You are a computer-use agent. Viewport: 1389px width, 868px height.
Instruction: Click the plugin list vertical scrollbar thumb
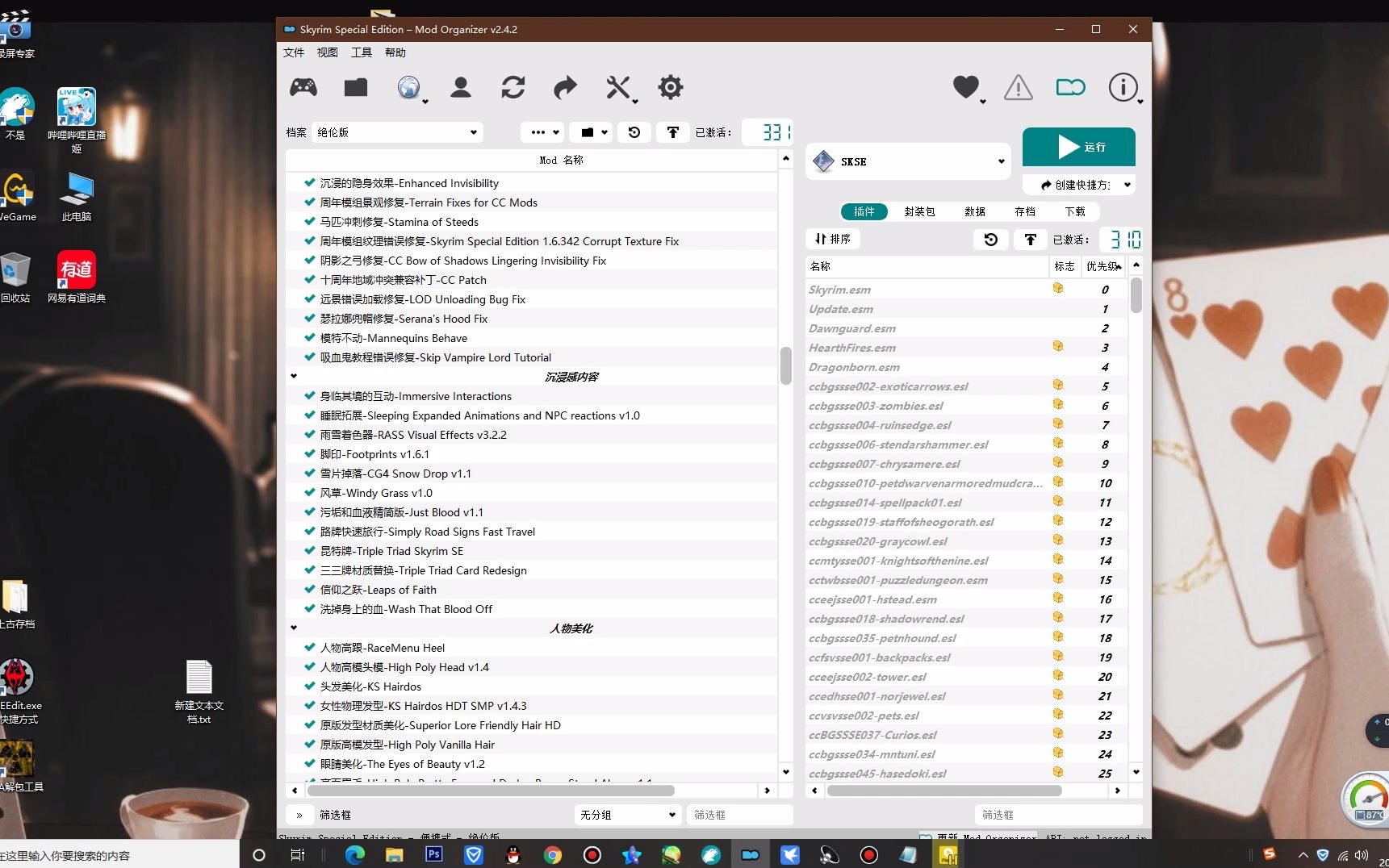1136,294
